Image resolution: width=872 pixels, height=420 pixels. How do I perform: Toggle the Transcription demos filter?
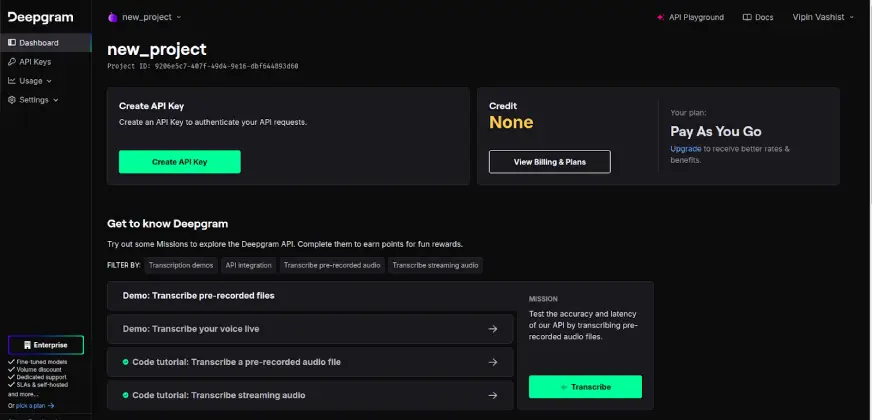click(x=181, y=265)
